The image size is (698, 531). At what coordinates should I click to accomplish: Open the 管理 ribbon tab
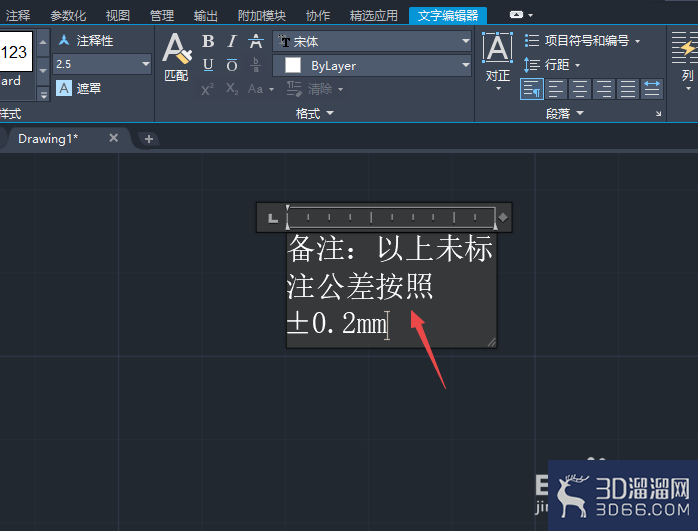162,16
